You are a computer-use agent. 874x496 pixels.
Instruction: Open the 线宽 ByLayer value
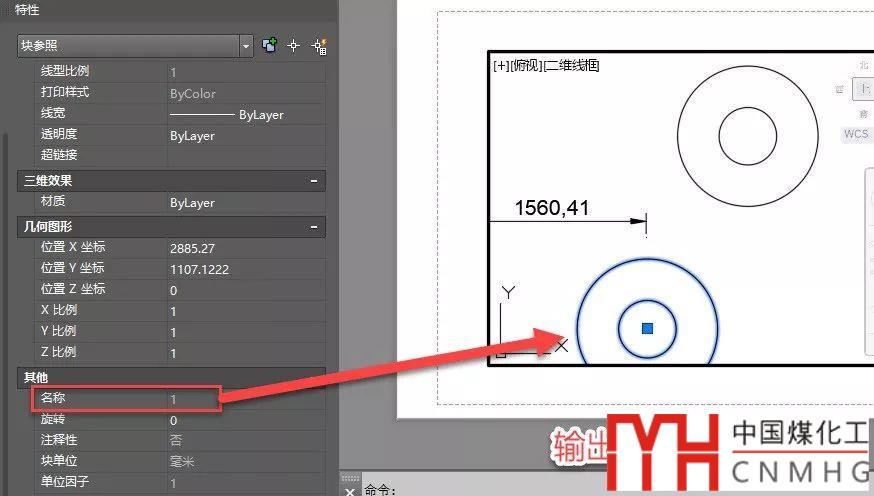246,115
